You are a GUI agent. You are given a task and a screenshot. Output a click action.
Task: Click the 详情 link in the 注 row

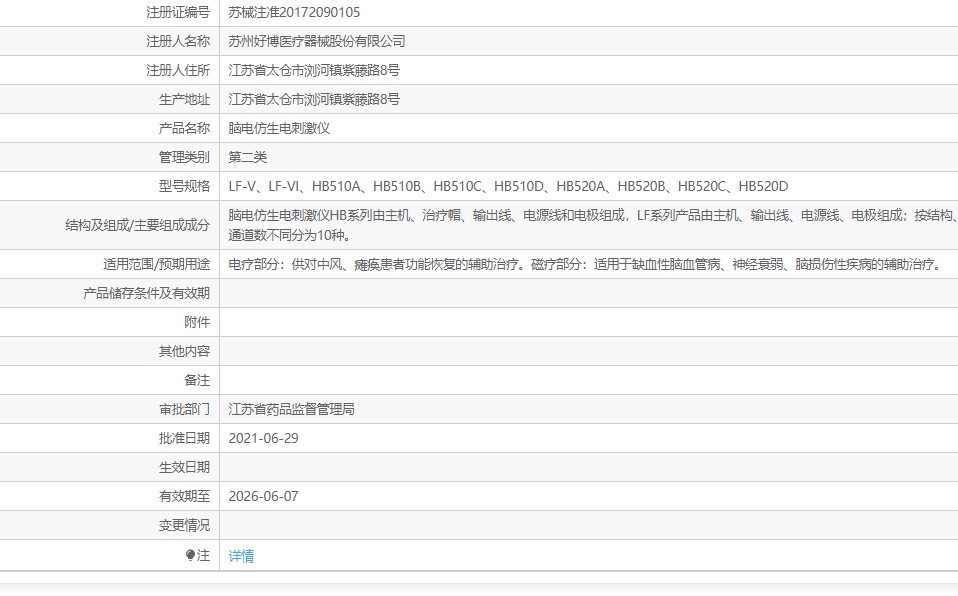(x=241, y=556)
